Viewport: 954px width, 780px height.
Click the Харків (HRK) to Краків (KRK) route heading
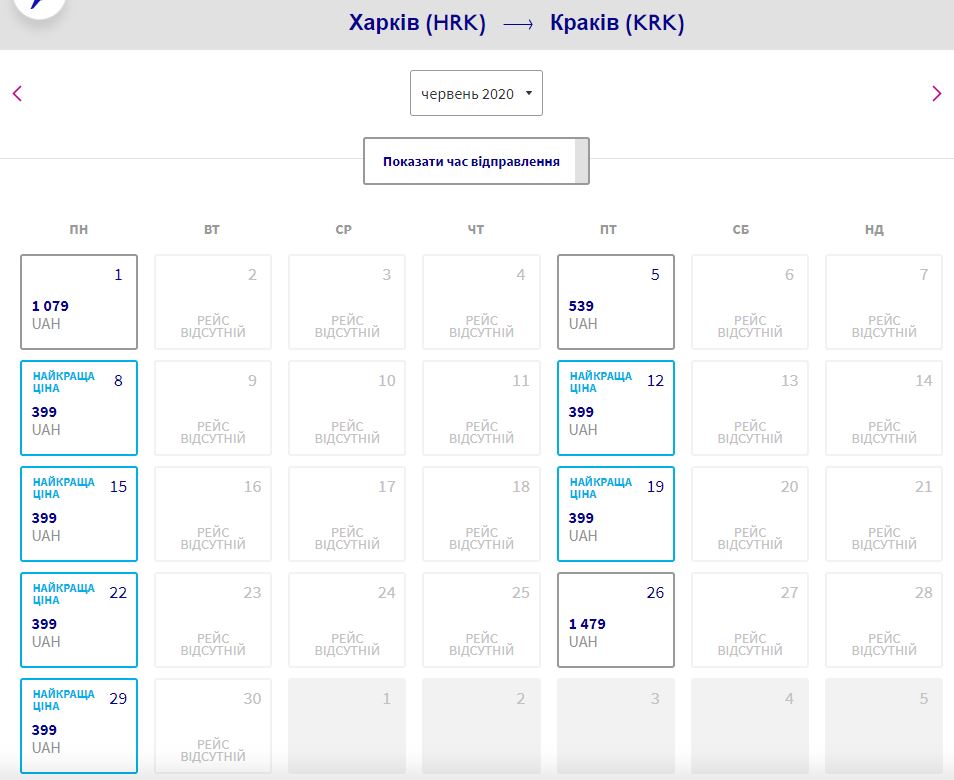516,24
